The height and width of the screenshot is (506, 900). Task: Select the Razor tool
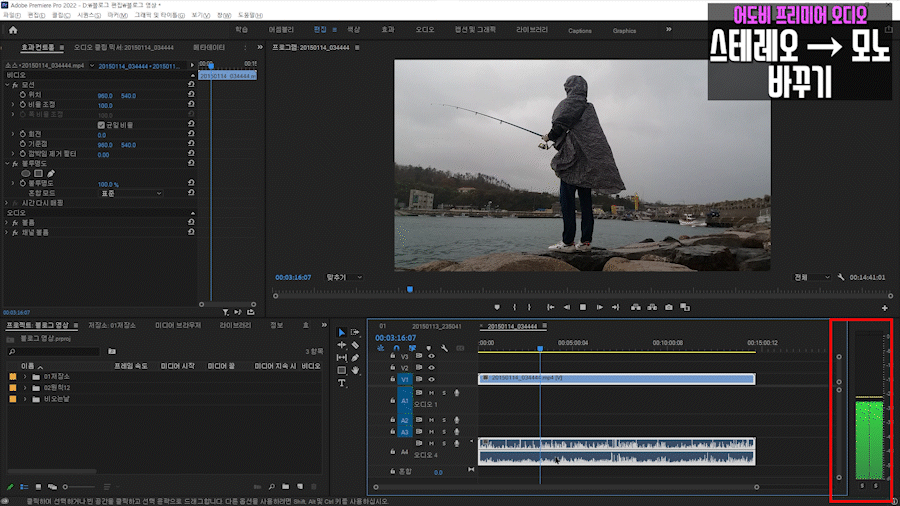[355, 345]
